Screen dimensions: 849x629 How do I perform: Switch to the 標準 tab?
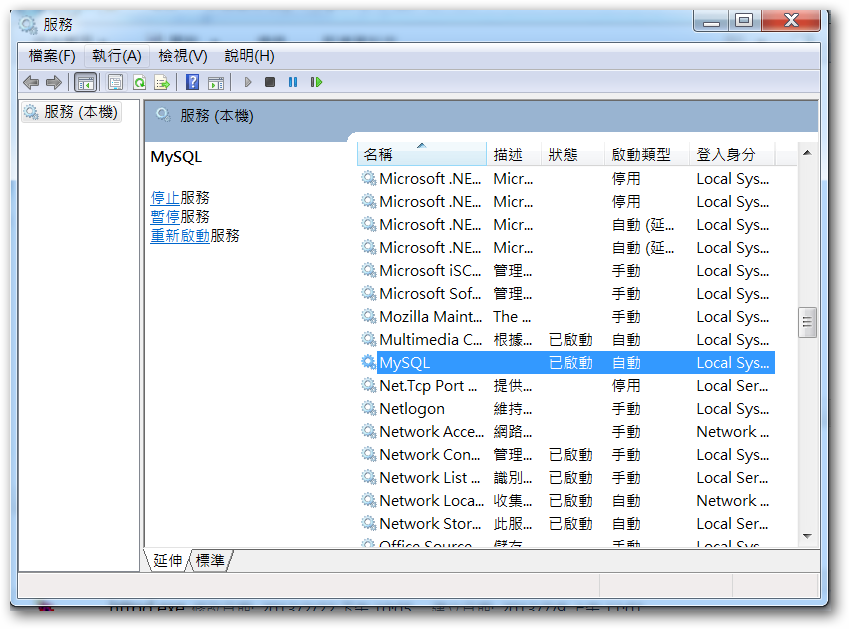coord(210,560)
